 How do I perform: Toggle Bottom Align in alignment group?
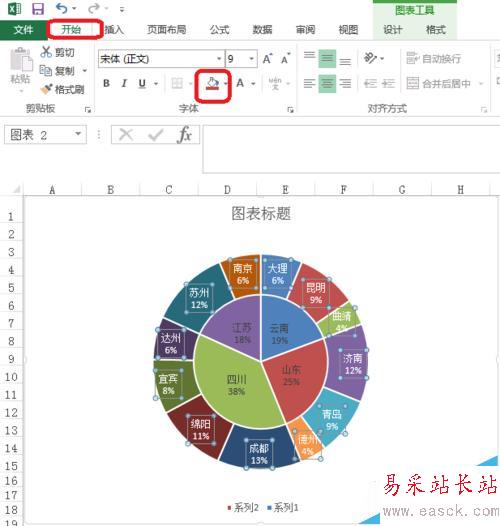point(345,61)
